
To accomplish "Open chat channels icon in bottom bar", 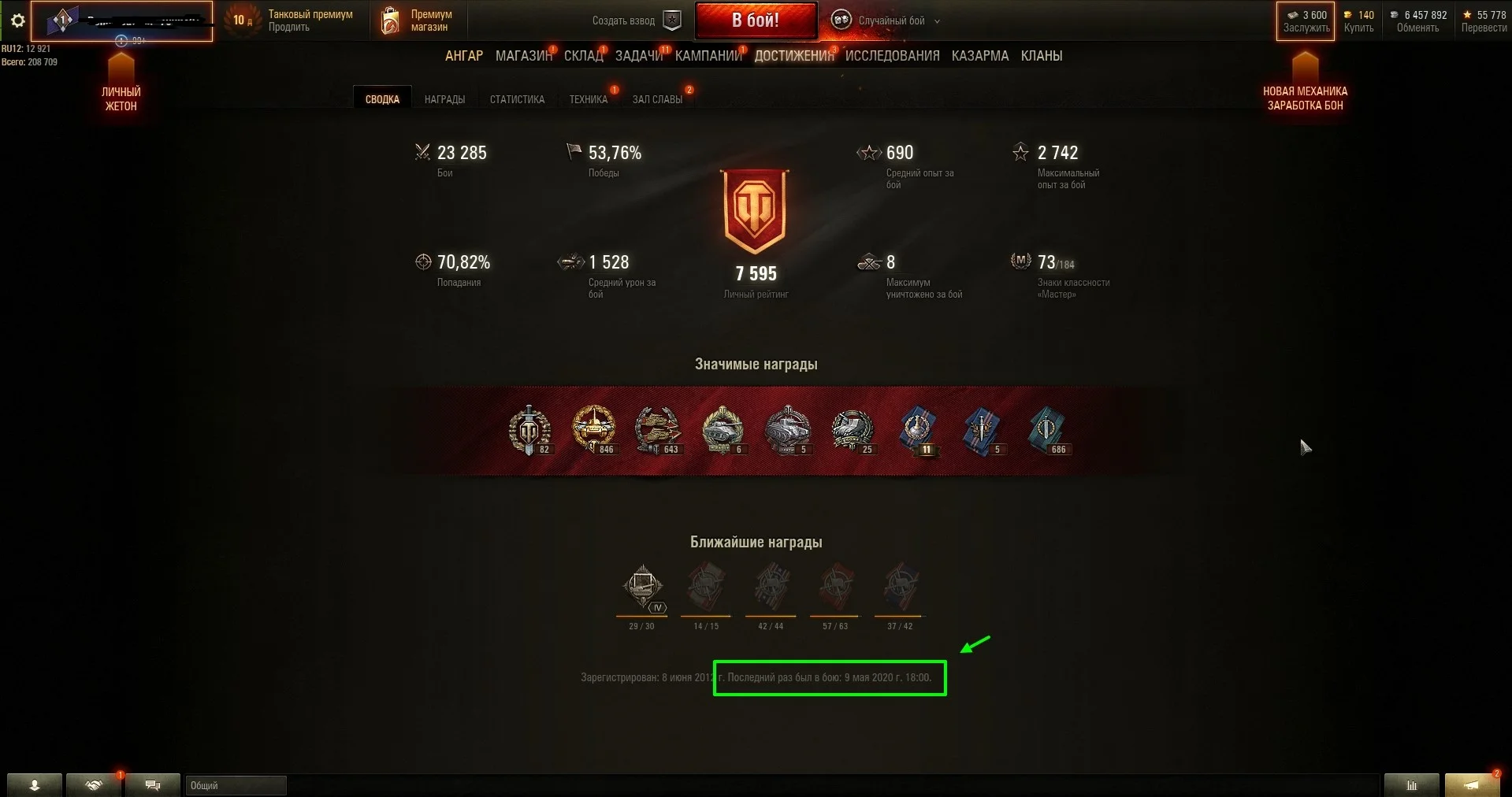I will tap(153, 785).
